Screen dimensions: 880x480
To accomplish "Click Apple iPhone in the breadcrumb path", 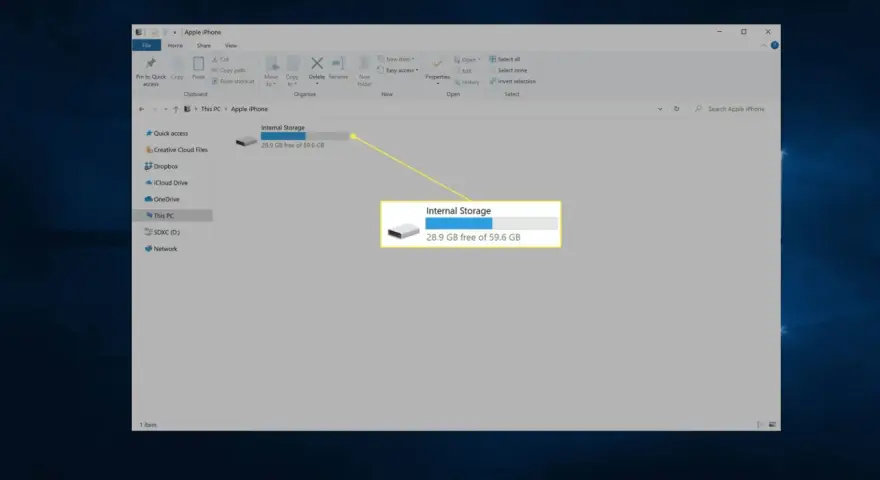I will pyautogui.click(x=249, y=109).
